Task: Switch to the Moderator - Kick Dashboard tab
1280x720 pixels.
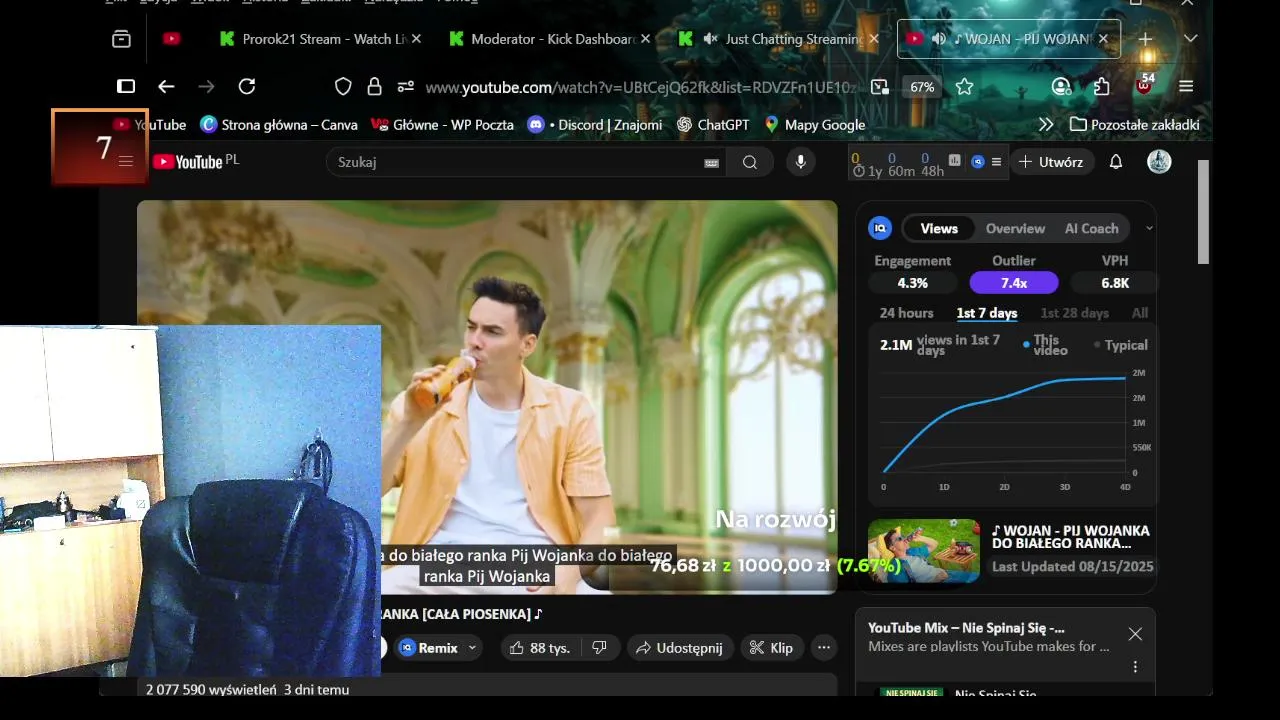Action: point(549,39)
